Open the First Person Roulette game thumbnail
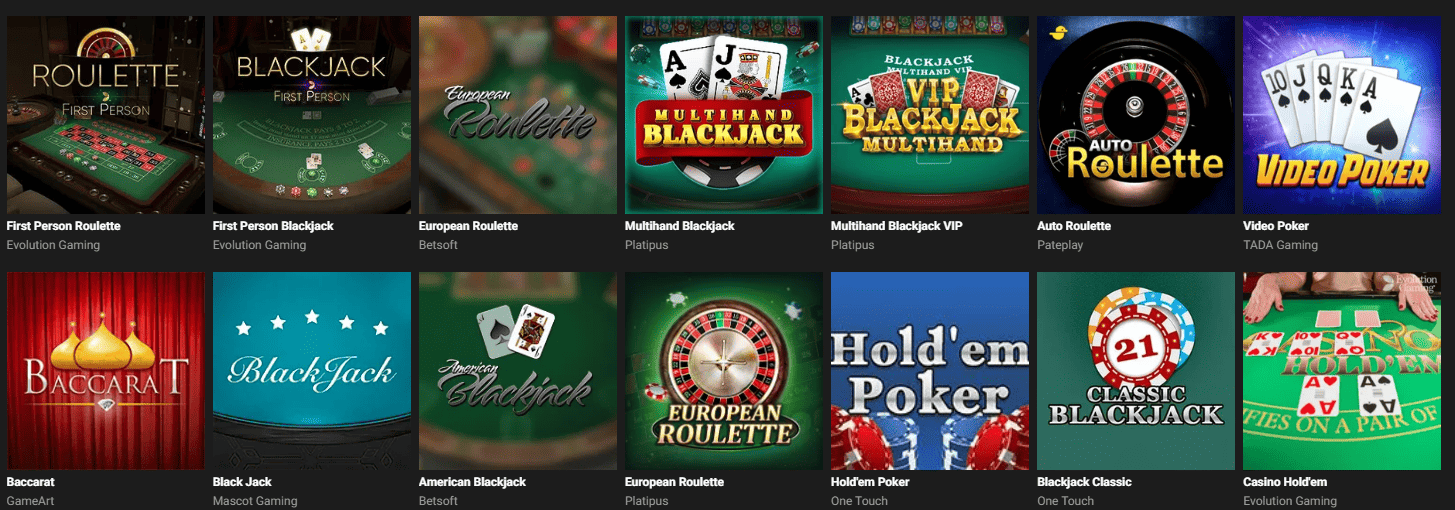Screen dimensions: 1455x510 tap(106, 115)
